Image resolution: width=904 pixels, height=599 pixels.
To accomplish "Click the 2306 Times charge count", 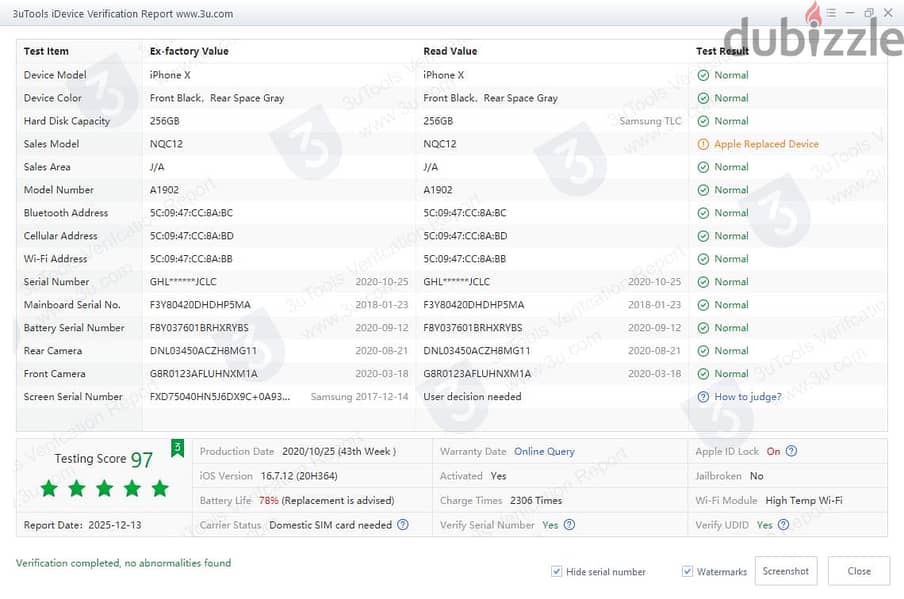I will pos(536,500).
